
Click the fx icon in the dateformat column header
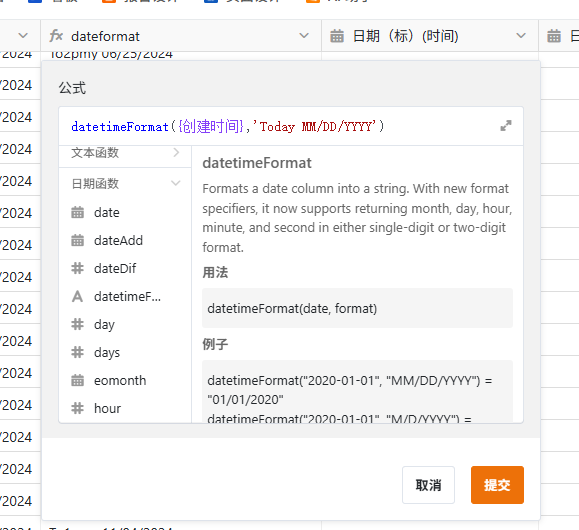tap(56, 36)
